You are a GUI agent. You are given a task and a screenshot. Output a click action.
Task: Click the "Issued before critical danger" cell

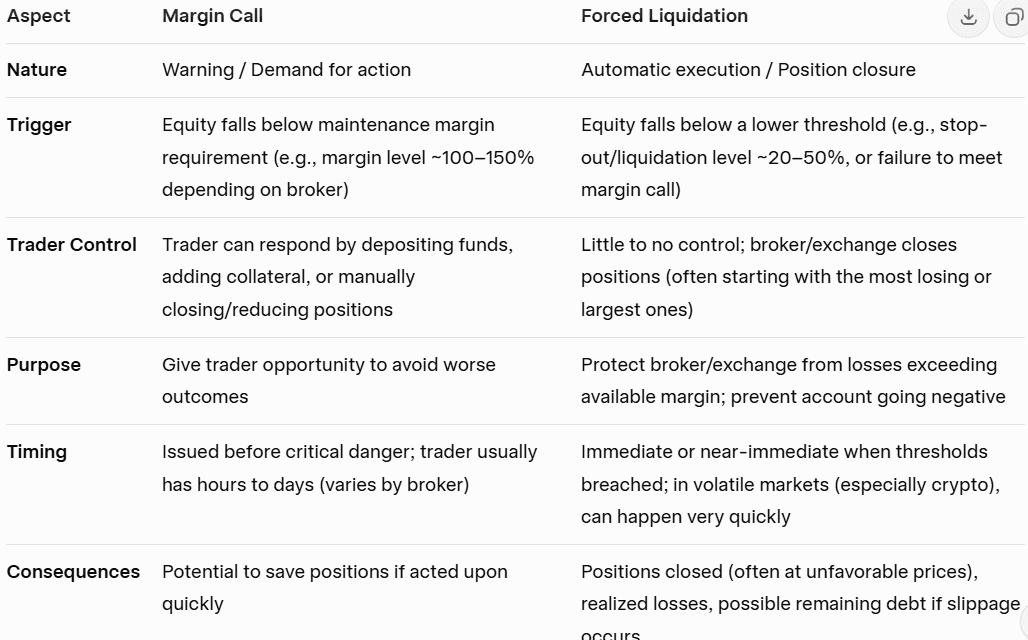(349, 468)
